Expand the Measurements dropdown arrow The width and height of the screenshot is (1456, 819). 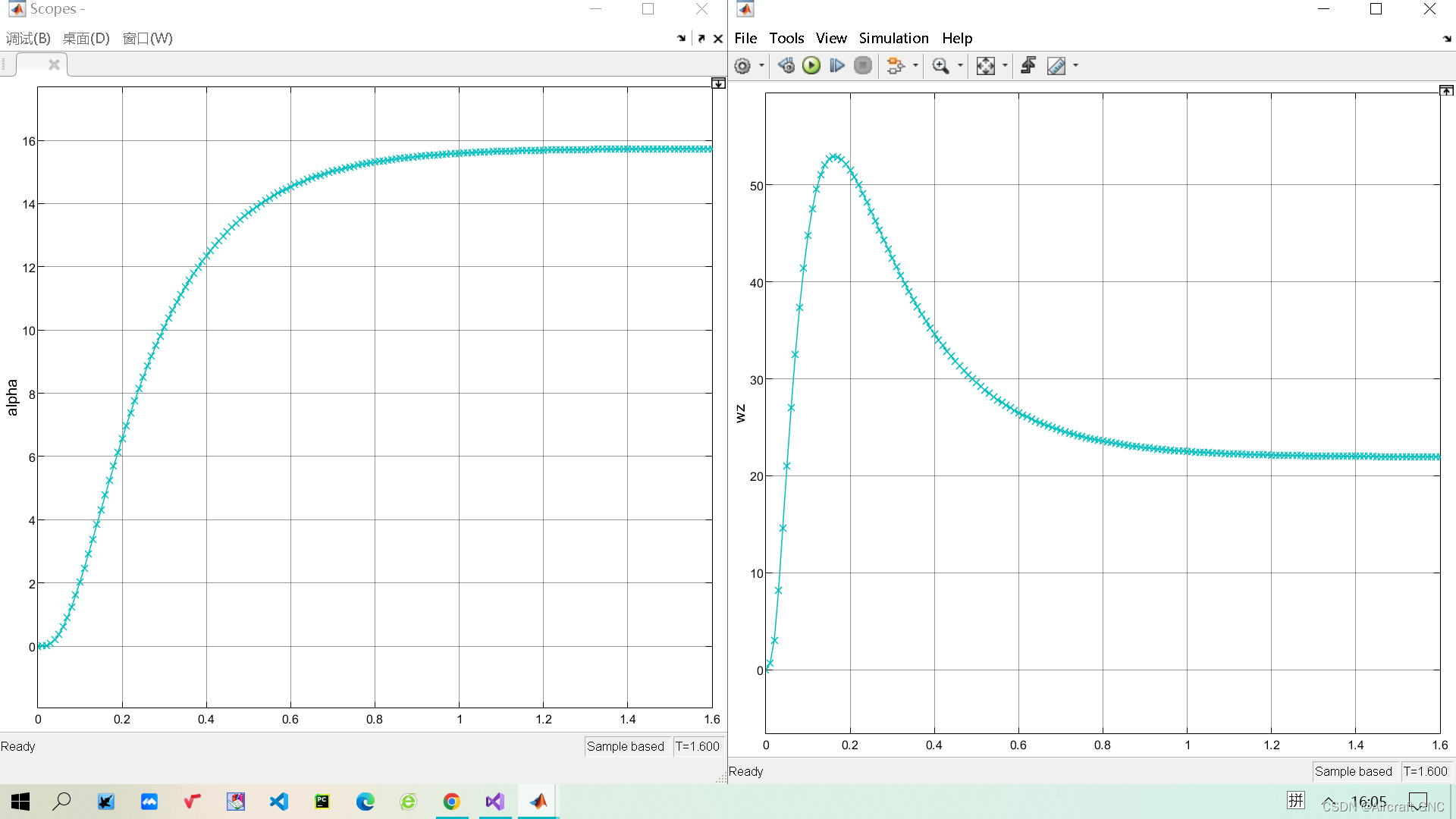1075,66
